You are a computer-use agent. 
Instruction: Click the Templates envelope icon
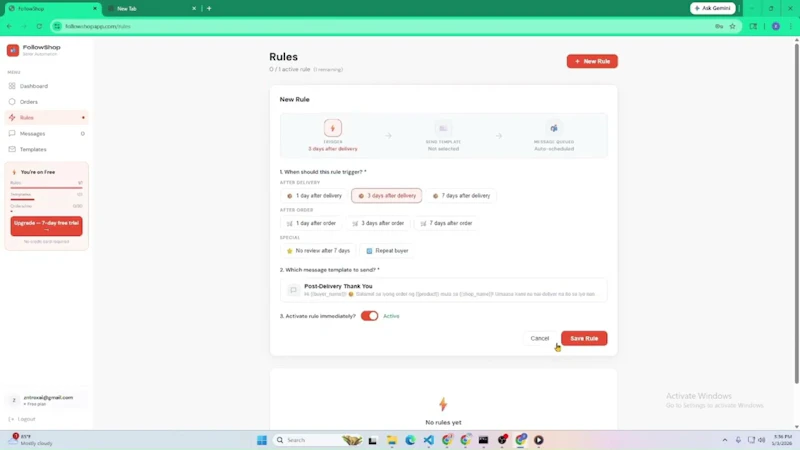click(12, 149)
